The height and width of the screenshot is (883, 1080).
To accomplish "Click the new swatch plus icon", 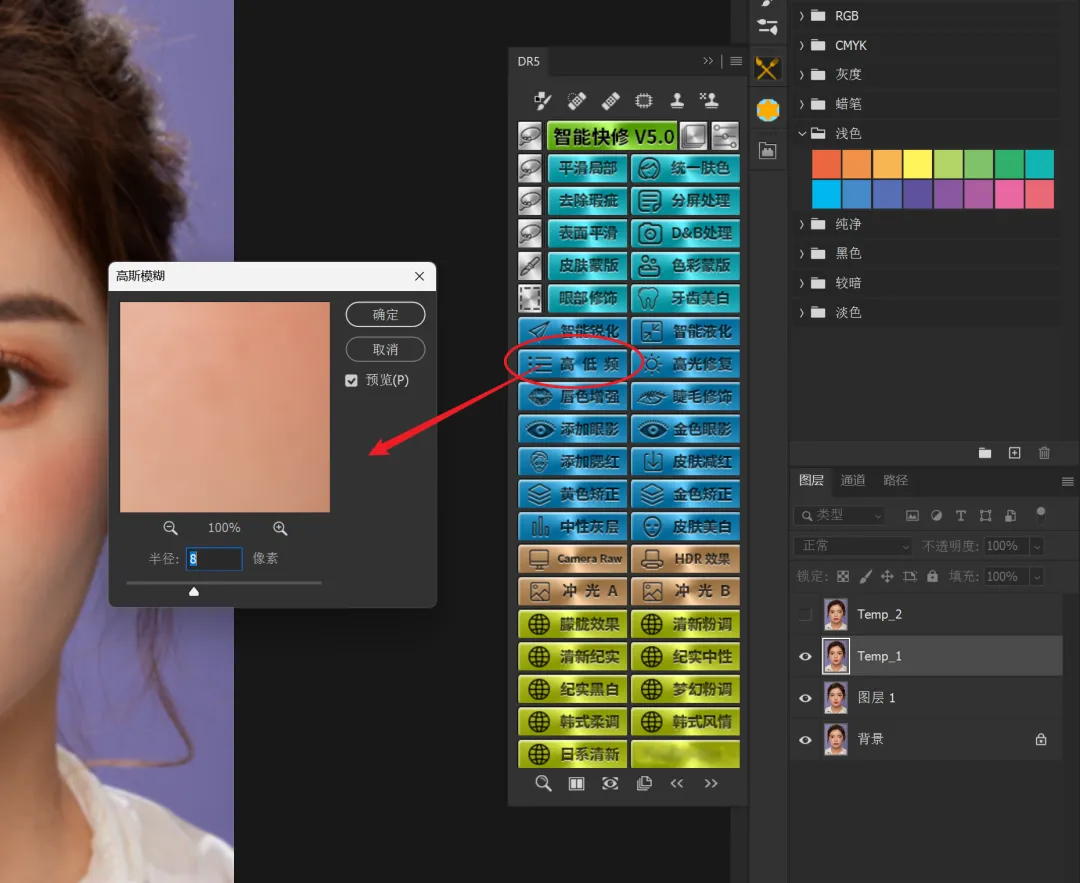I will pos(1015,453).
